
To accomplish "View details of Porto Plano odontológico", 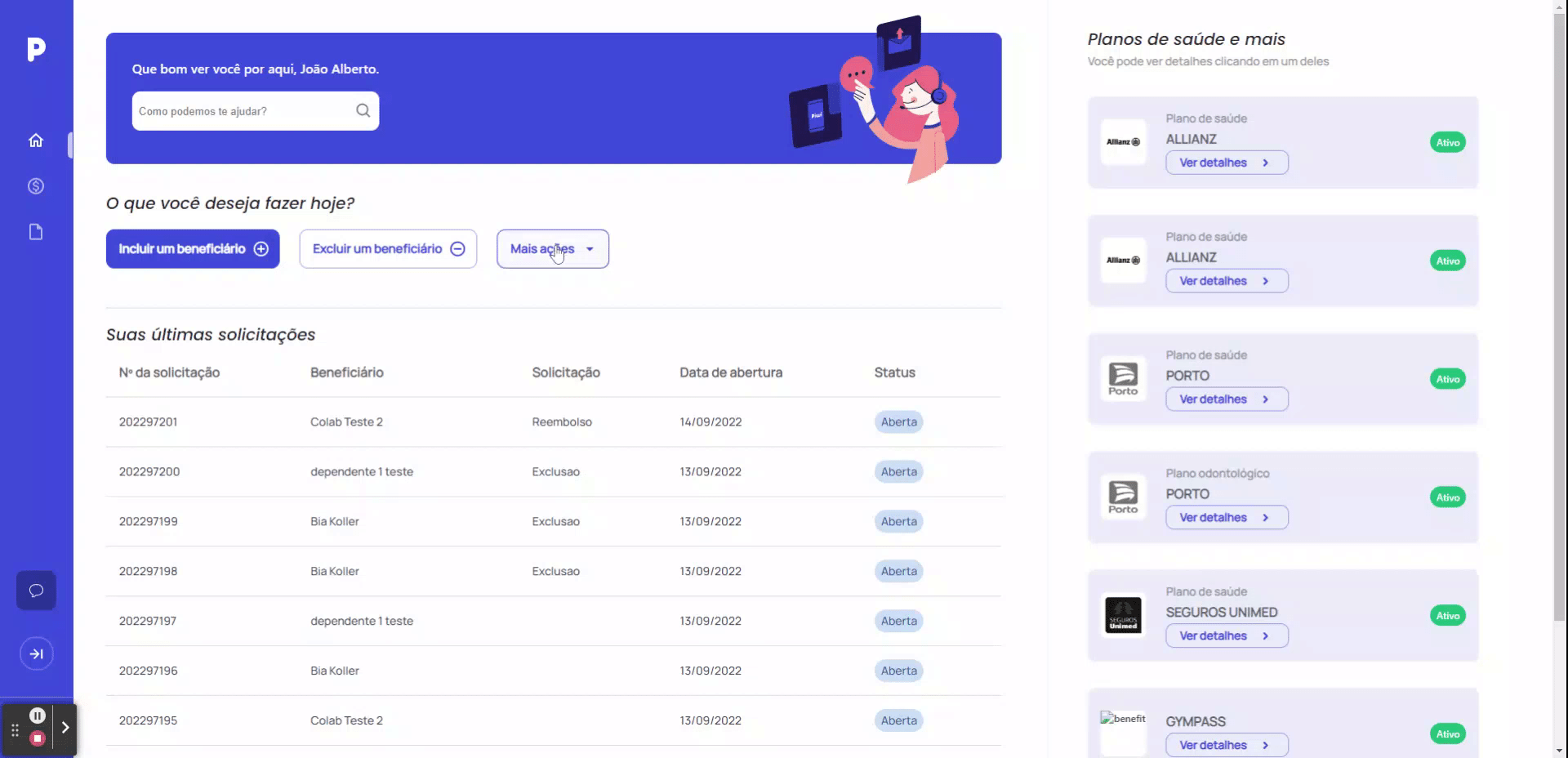I will (x=1227, y=518).
